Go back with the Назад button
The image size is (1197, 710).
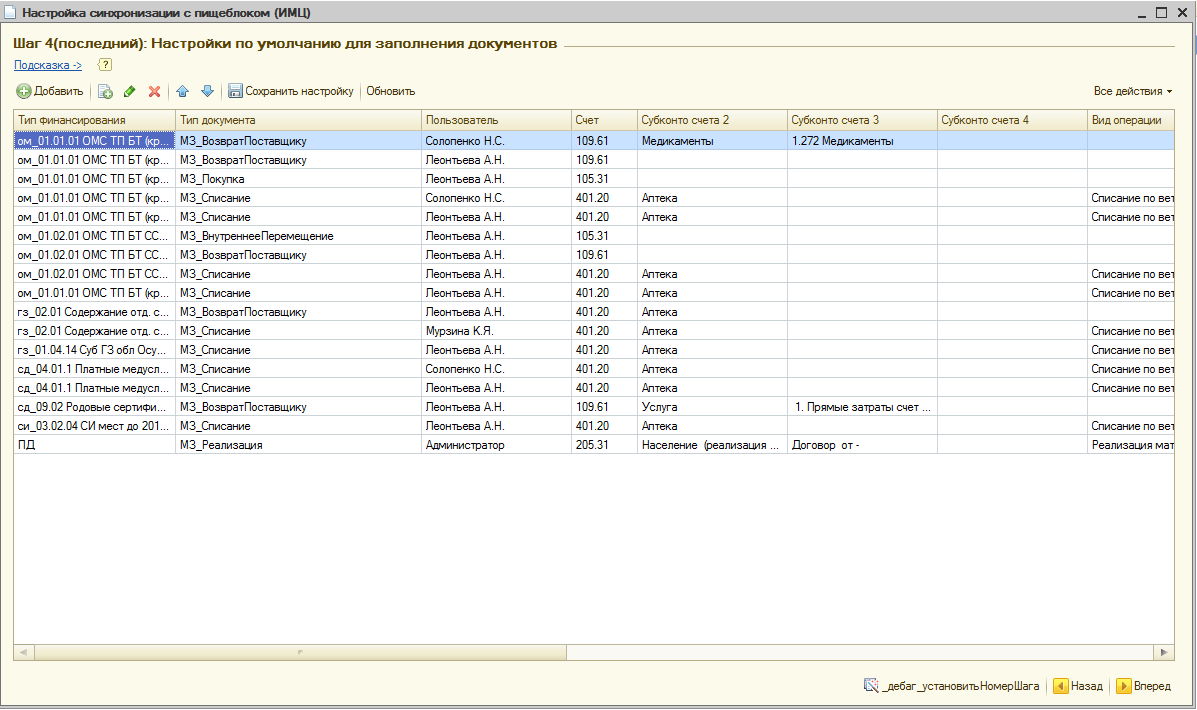tap(1078, 686)
